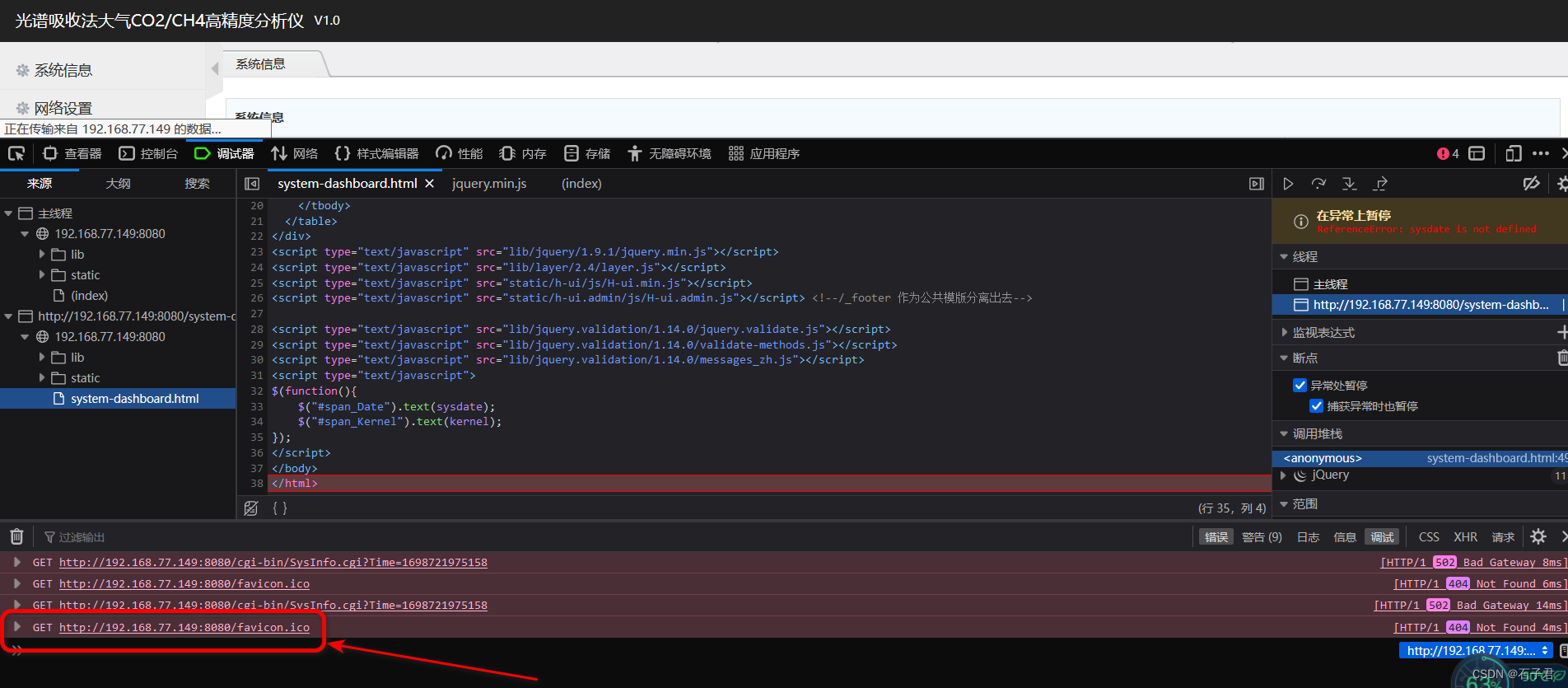Open the 存储 storage tab
Viewport: 1568px width, 688px height.
587,153
